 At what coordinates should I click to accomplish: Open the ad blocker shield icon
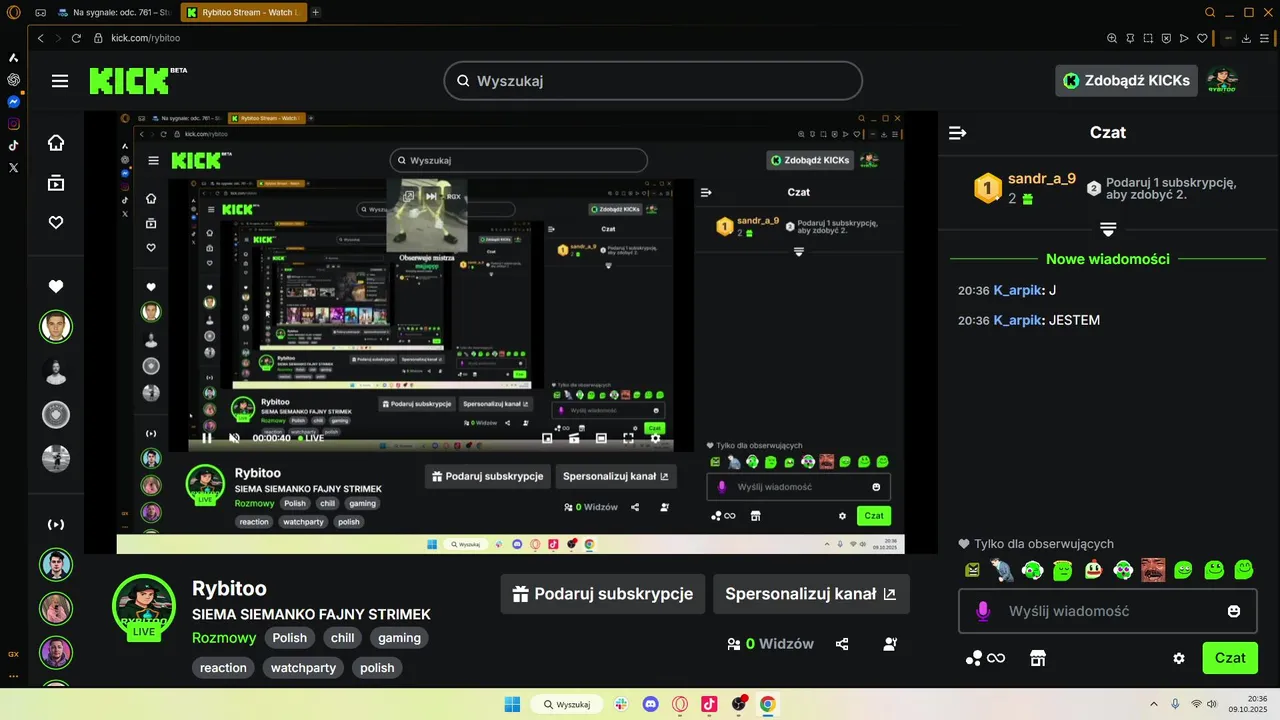click(x=1166, y=38)
